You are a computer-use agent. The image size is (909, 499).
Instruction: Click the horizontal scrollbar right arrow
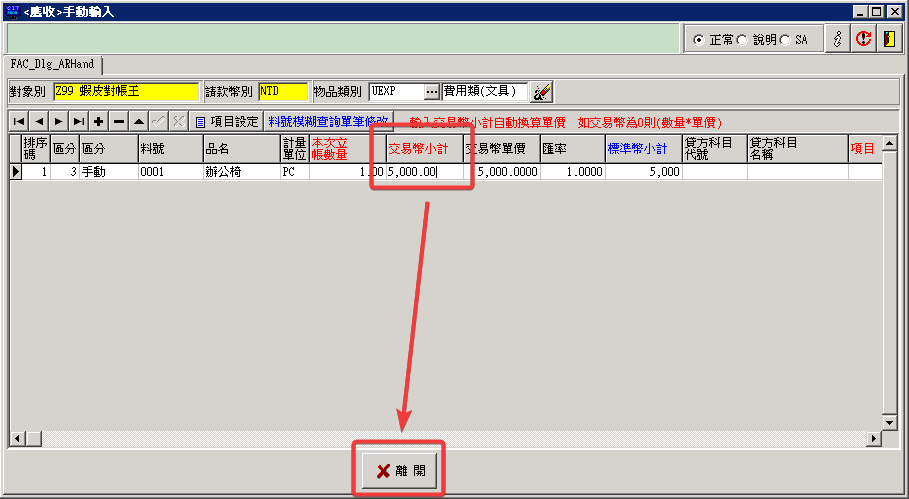click(875, 439)
